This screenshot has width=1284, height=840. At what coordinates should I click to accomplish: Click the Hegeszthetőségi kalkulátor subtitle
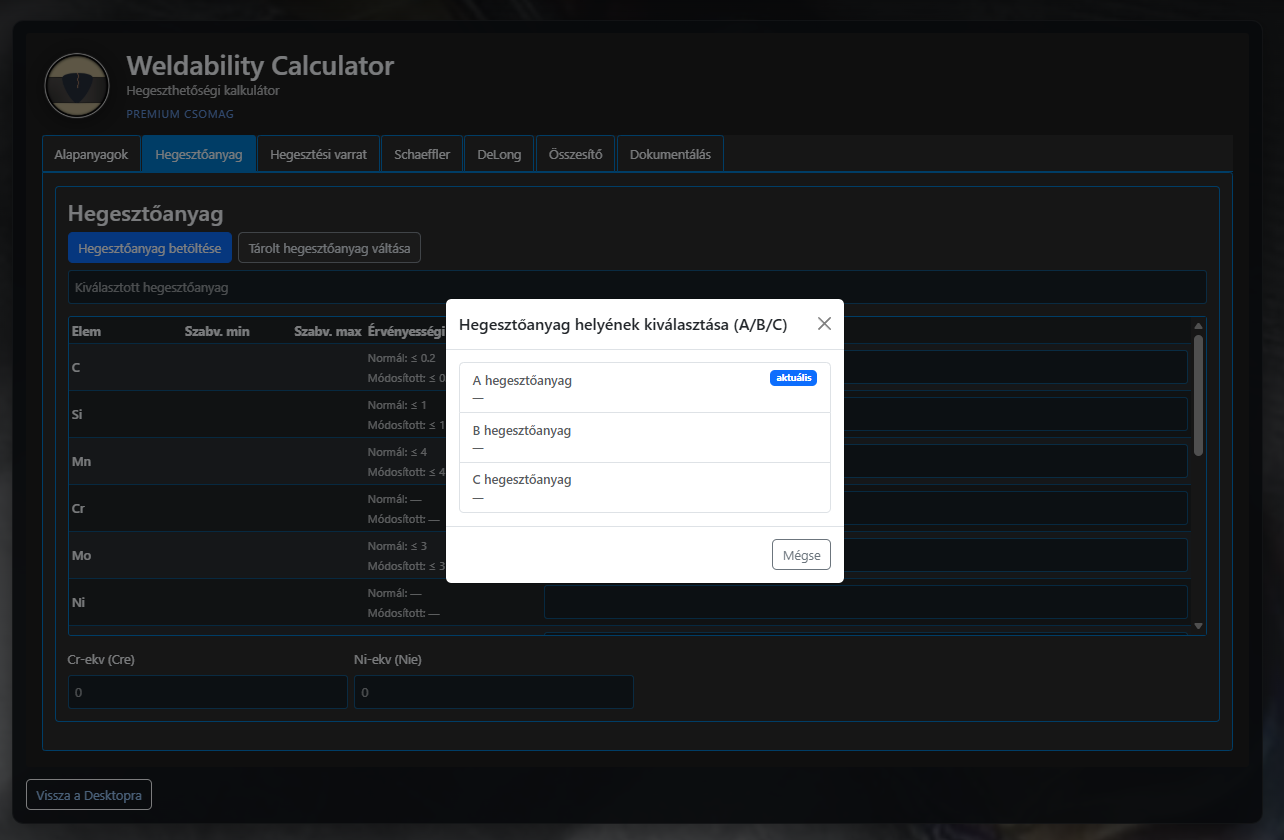[x=203, y=90]
